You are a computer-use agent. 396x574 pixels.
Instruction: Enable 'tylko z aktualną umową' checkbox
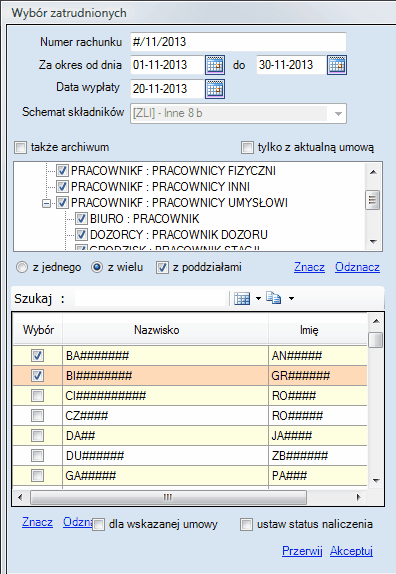[247, 148]
